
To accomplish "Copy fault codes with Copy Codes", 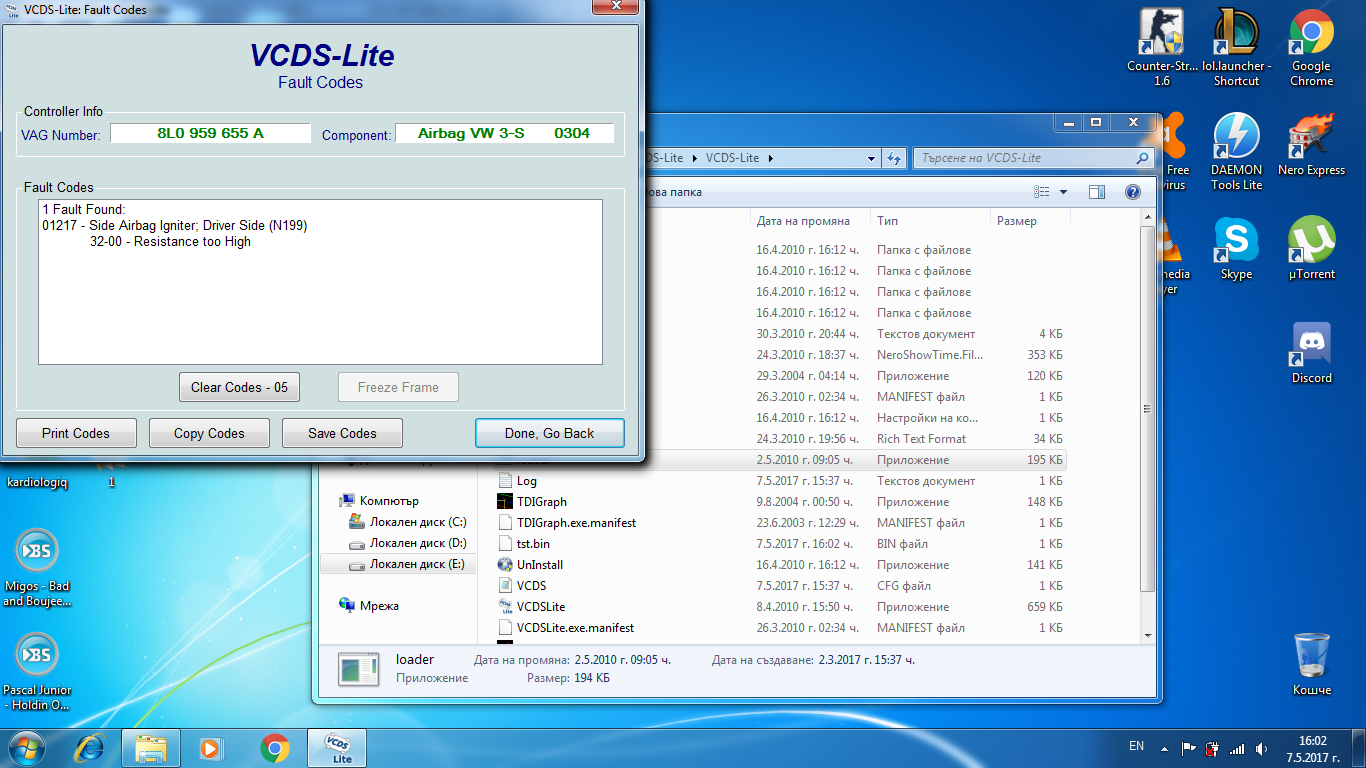I will [x=209, y=433].
